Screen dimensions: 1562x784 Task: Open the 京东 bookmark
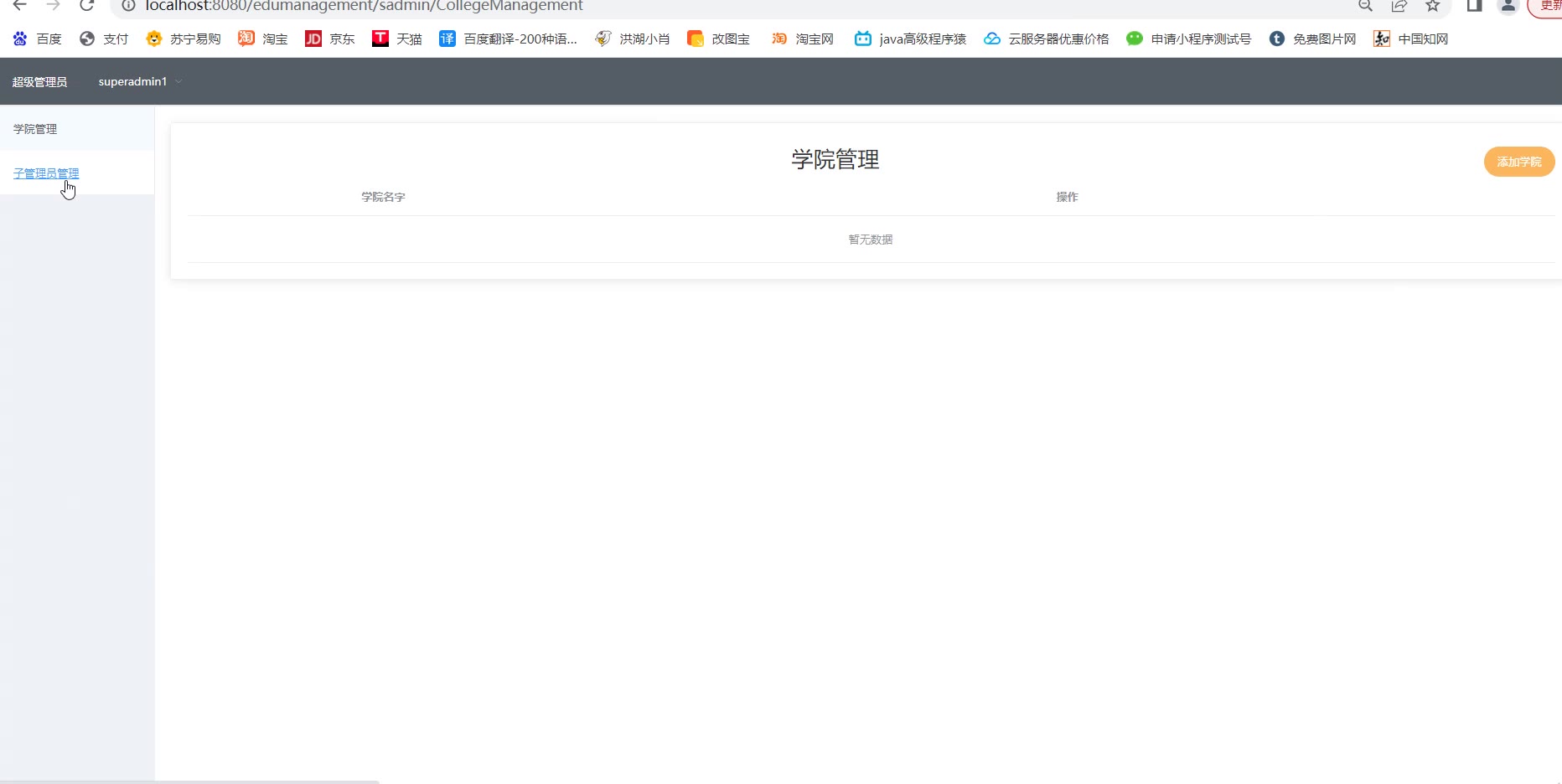click(x=329, y=39)
